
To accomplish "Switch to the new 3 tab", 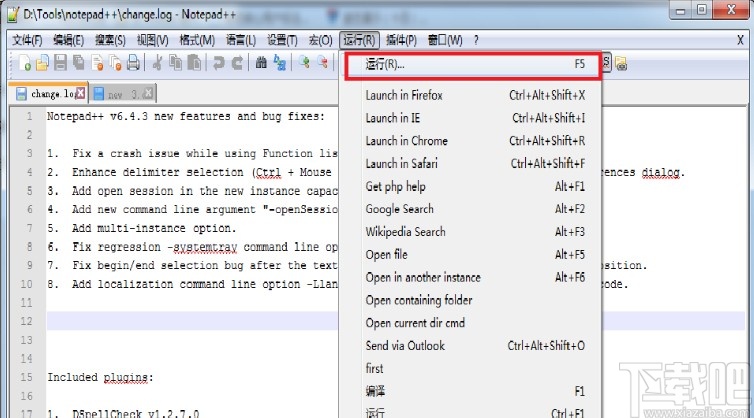I will point(123,93).
